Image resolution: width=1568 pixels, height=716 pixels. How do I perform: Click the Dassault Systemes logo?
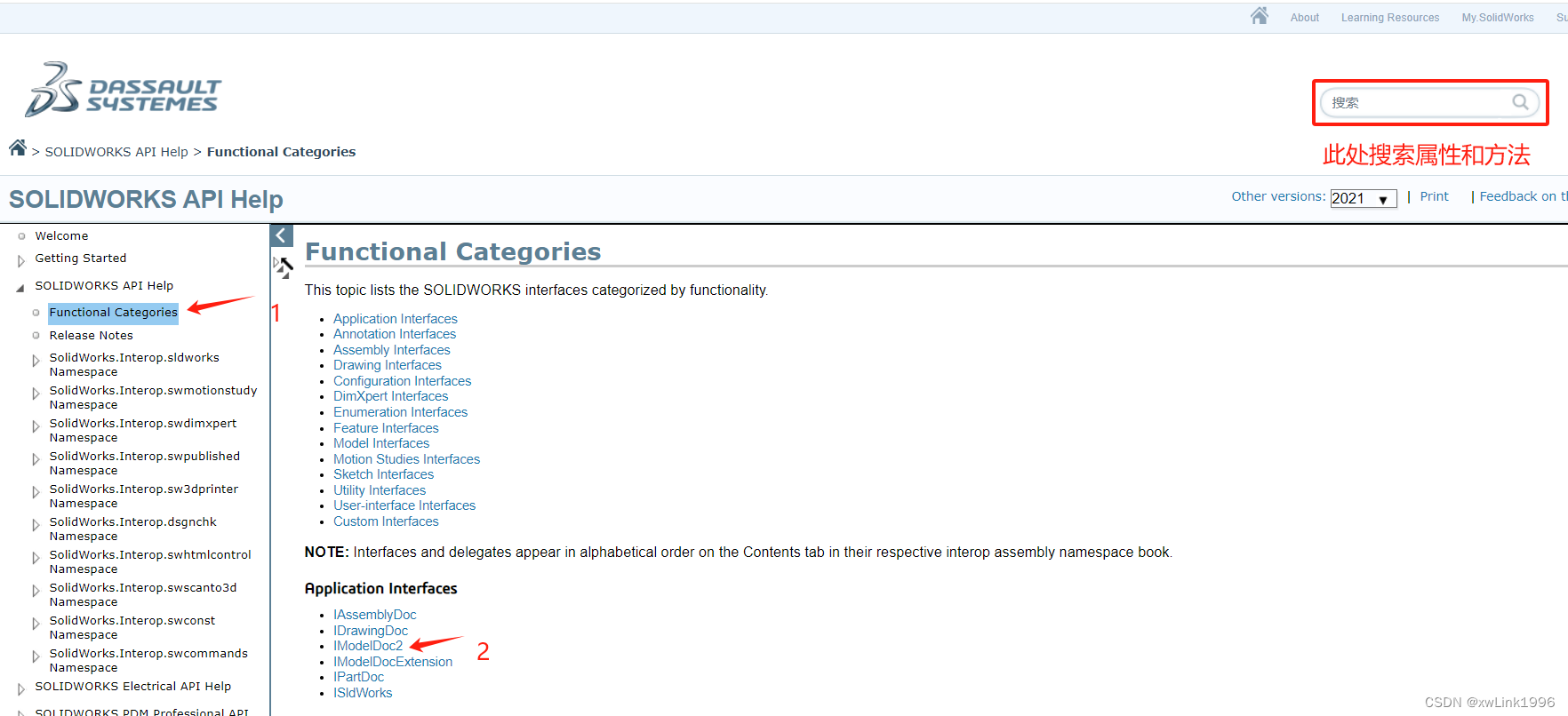click(x=123, y=90)
